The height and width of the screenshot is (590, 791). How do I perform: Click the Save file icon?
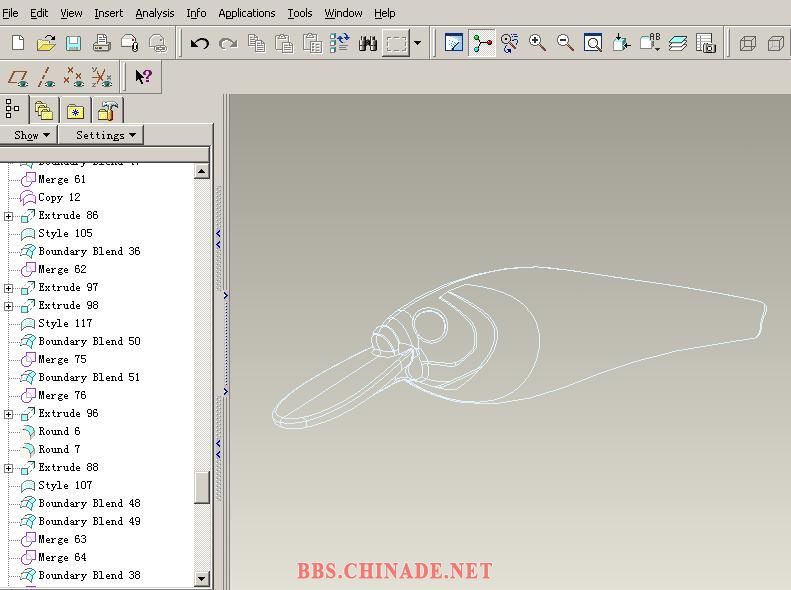click(73, 43)
